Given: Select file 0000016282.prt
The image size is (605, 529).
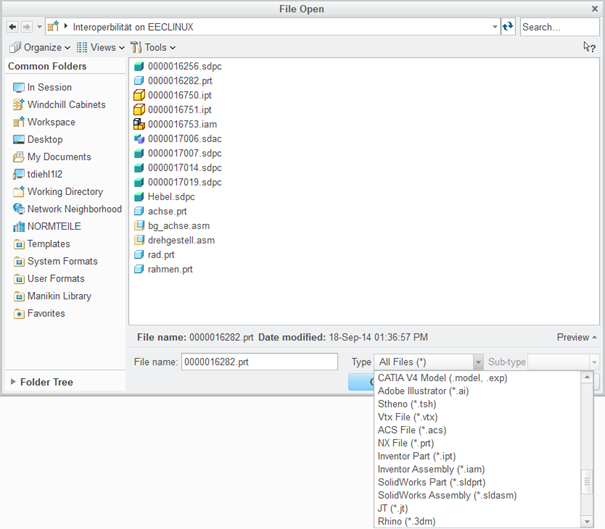Looking at the screenshot, I should click(x=173, y=81).
